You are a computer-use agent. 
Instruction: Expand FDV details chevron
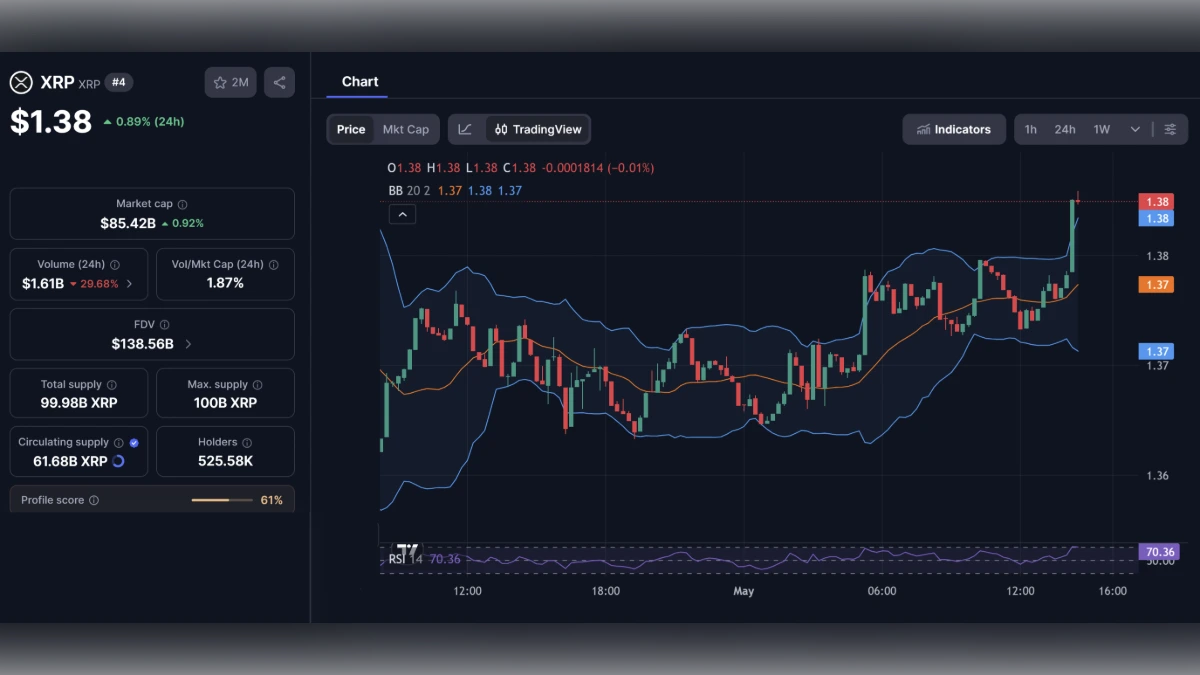[188, 344]
